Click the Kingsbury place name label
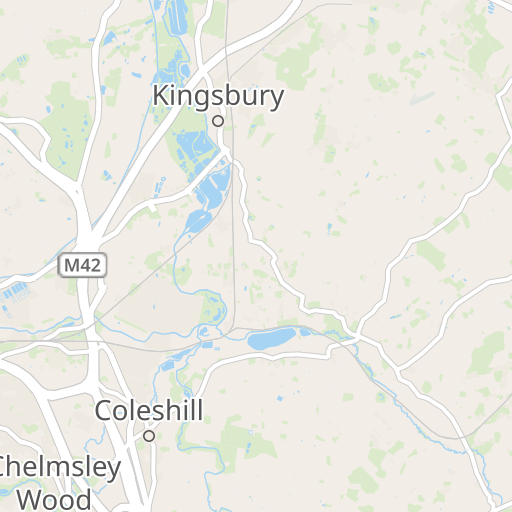Screen dimensions: 512x512 [x=218, y=96]
